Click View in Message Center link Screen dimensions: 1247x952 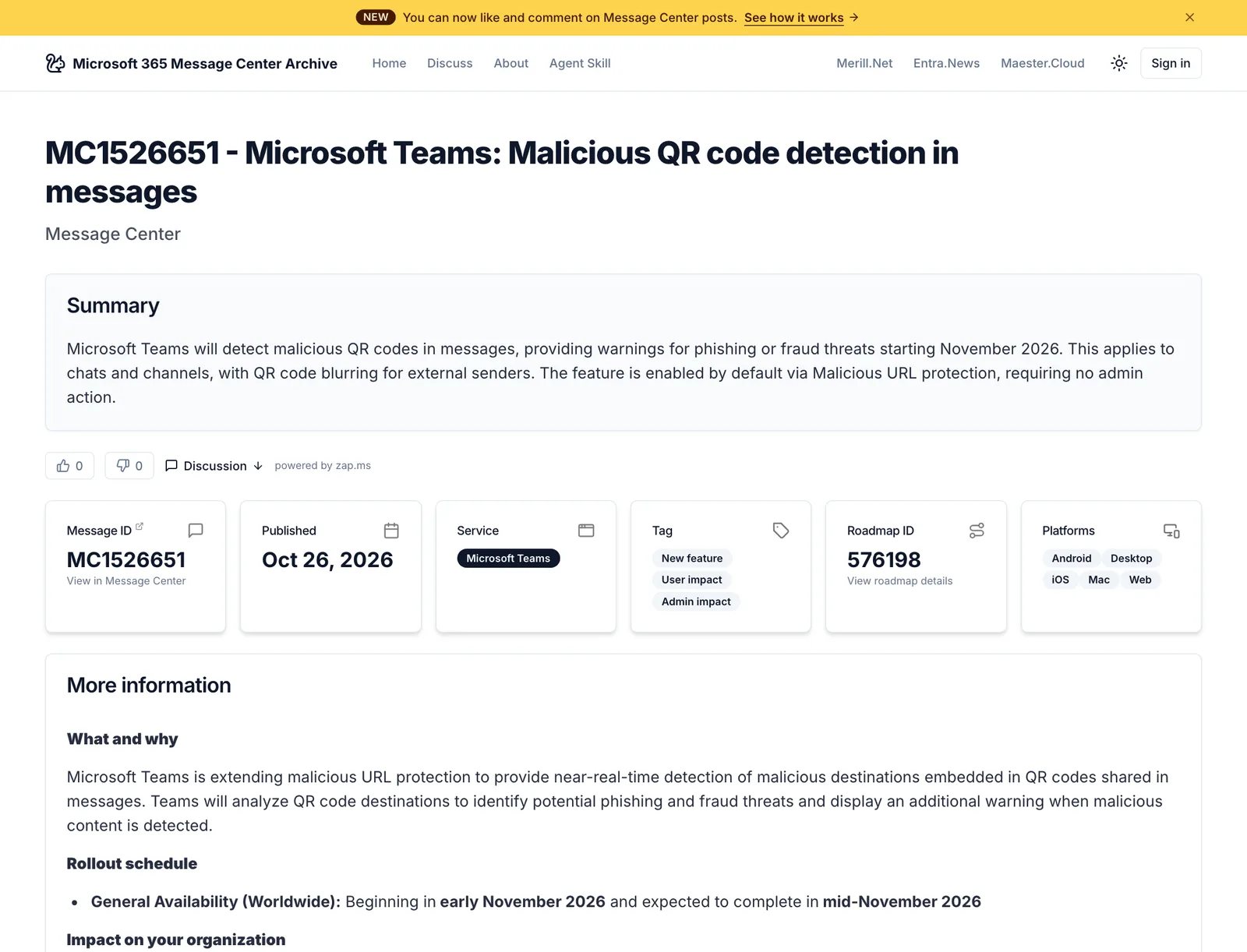pos(126,581)
